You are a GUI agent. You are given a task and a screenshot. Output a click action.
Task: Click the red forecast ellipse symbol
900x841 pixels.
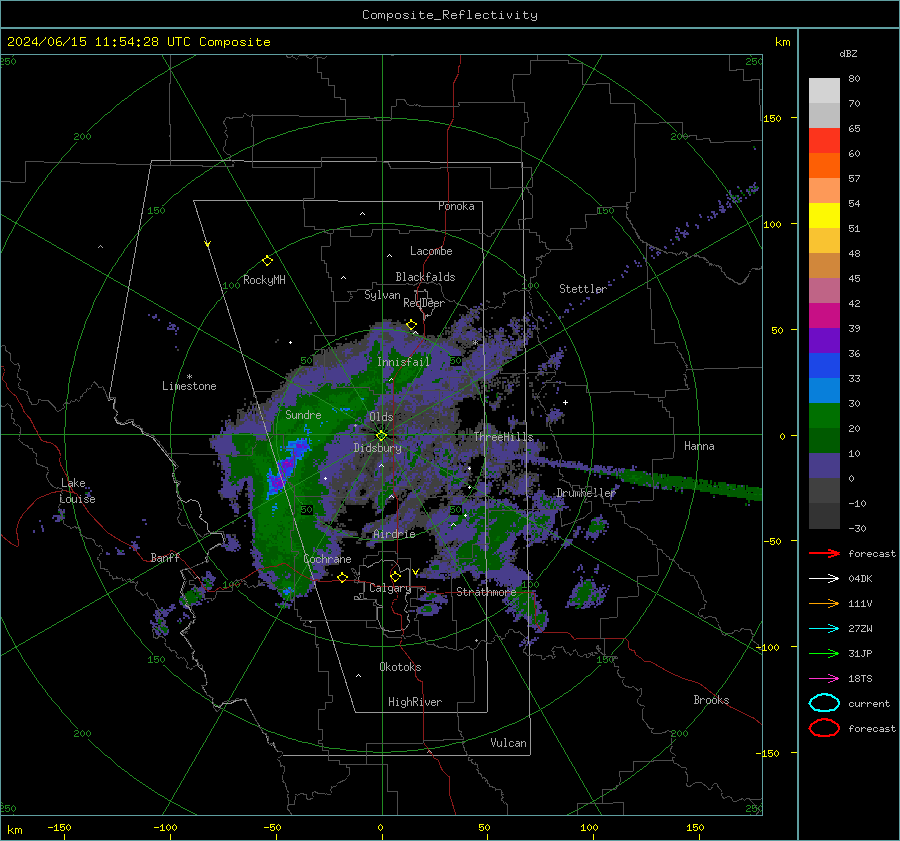[824, 728]
